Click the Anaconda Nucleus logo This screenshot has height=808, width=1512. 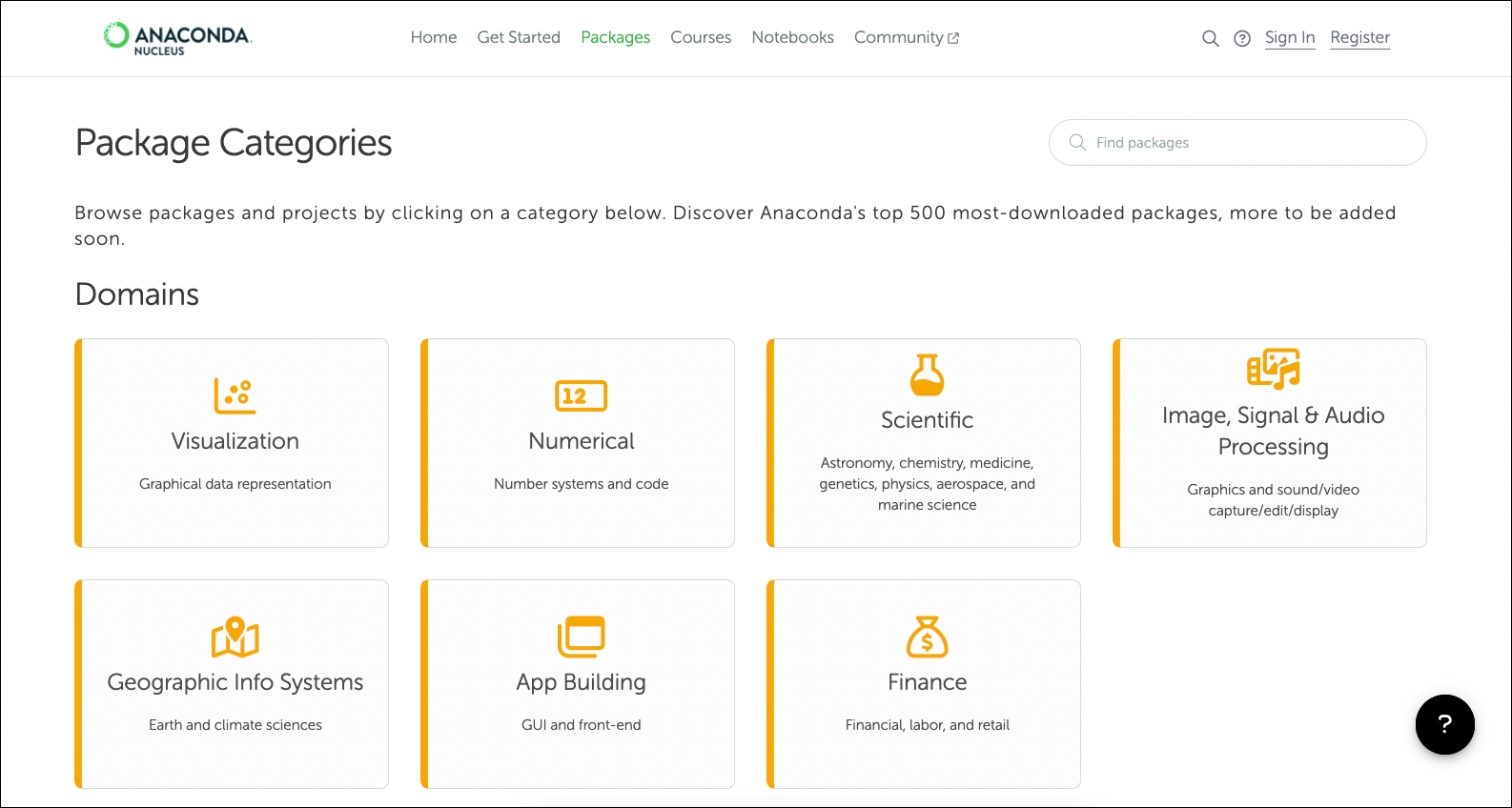pyautogui.click(x=177, y=38)
